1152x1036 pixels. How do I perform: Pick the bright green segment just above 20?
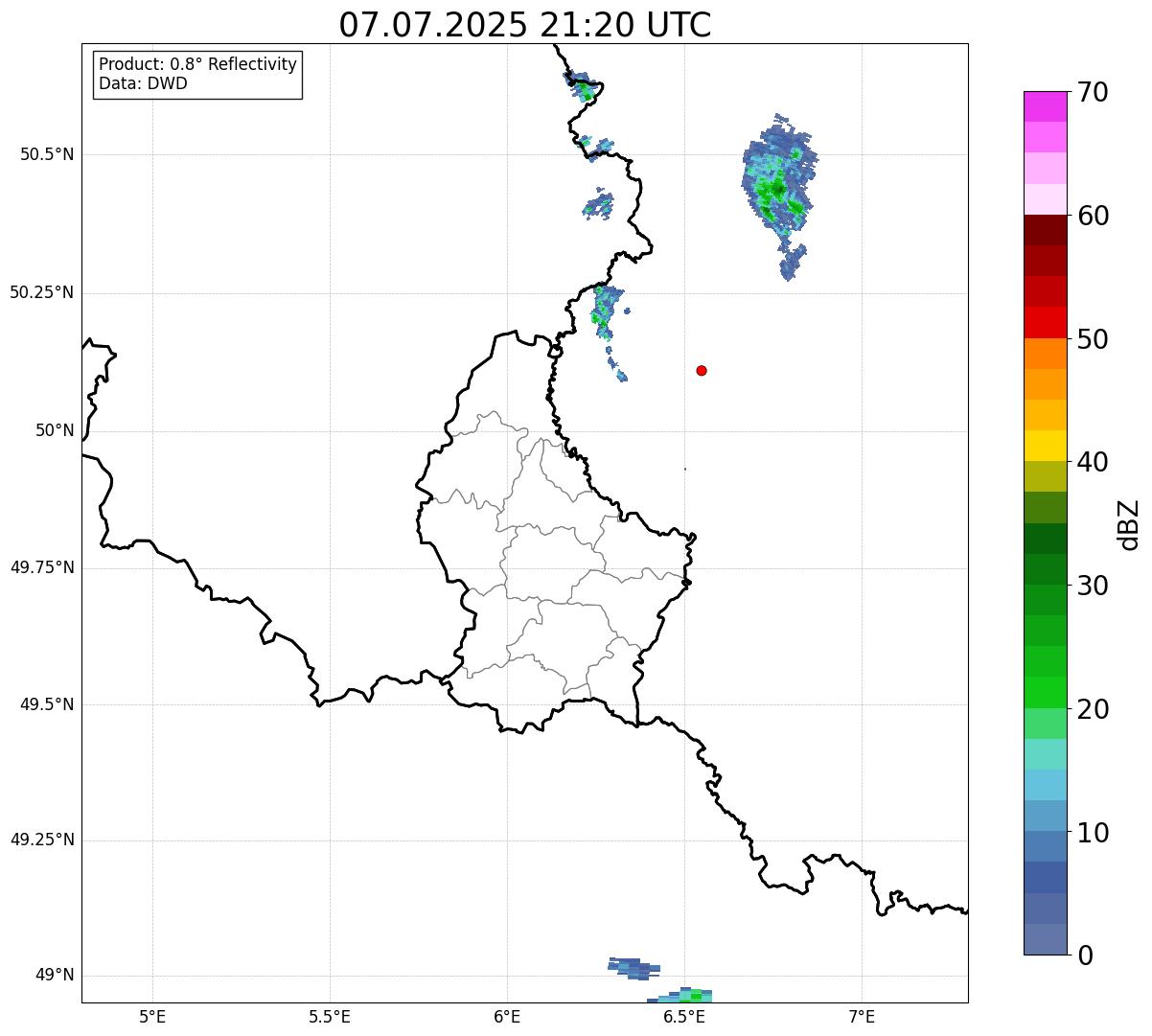[x=1045, y=692]
